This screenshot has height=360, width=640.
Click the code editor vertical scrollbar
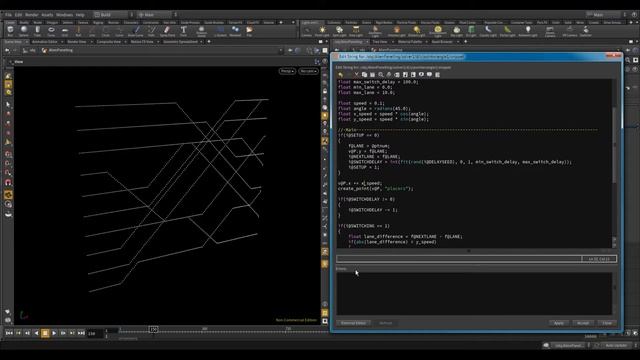pyautogui.click(x=615, y=145)
